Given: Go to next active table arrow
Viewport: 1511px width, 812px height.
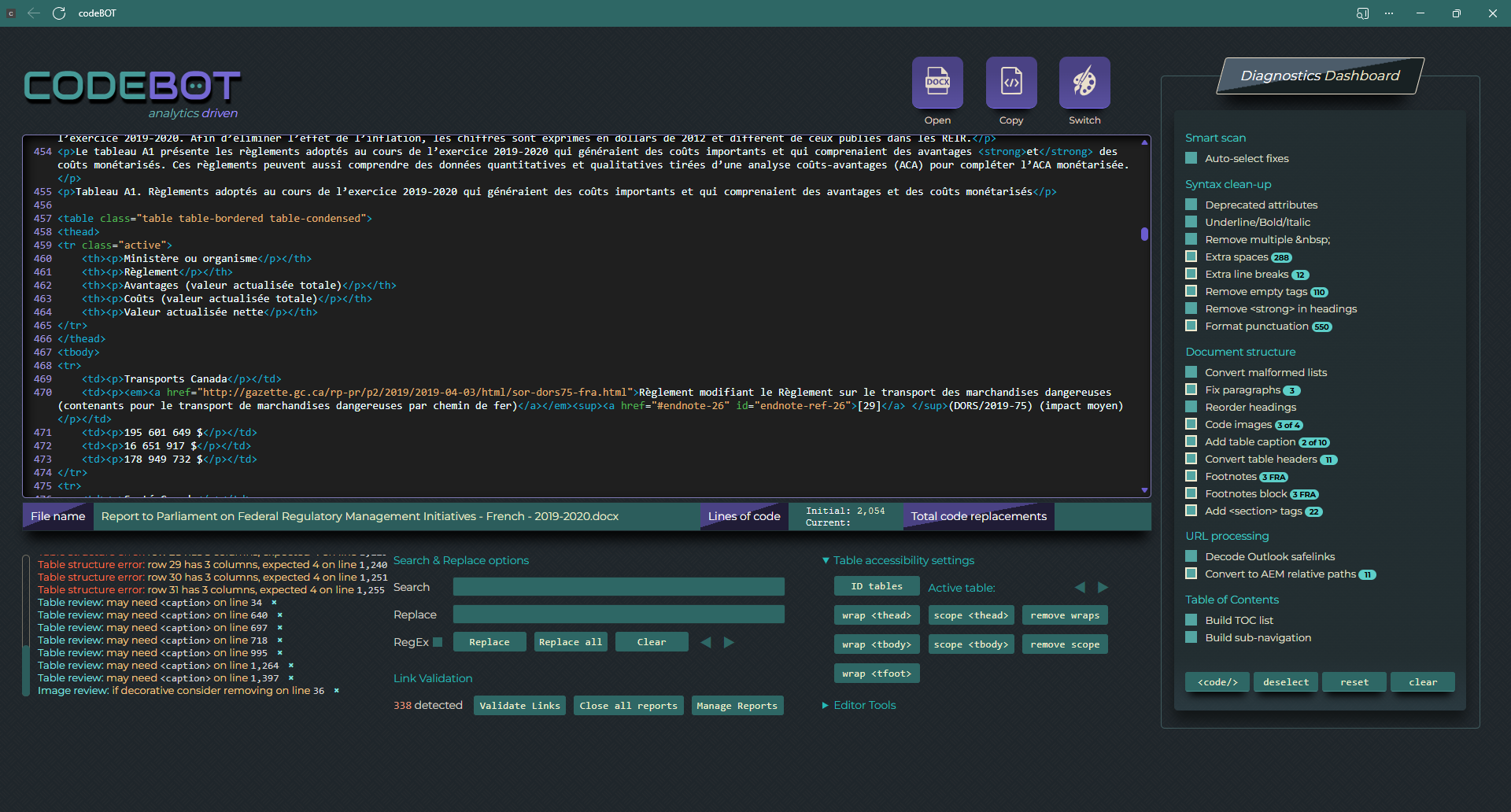Looking at the screenshot, I should pos(1103,588).
